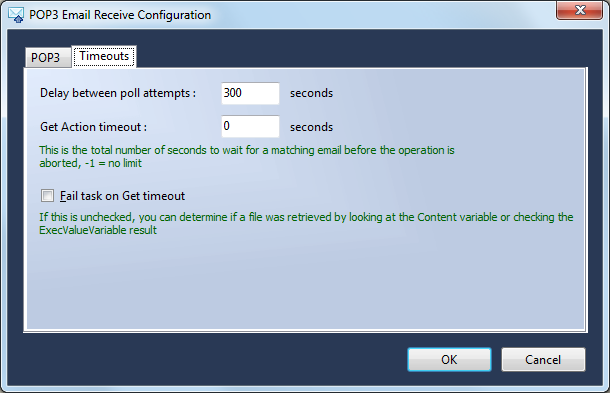Cancel the configuration dialog

[x=543, y=360]
